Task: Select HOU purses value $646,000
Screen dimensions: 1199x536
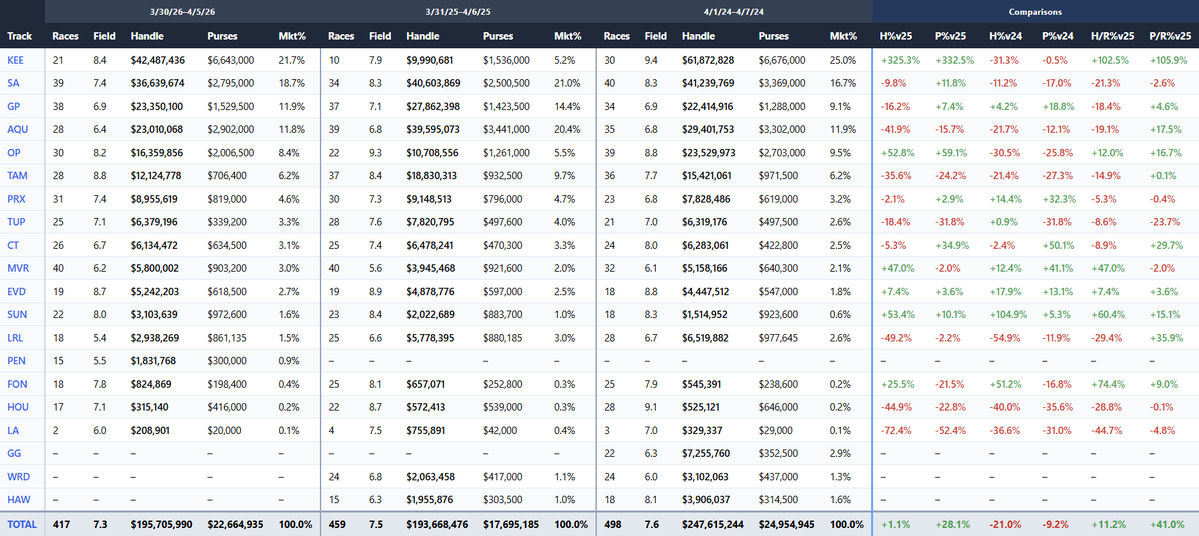Action: [778, 407]
